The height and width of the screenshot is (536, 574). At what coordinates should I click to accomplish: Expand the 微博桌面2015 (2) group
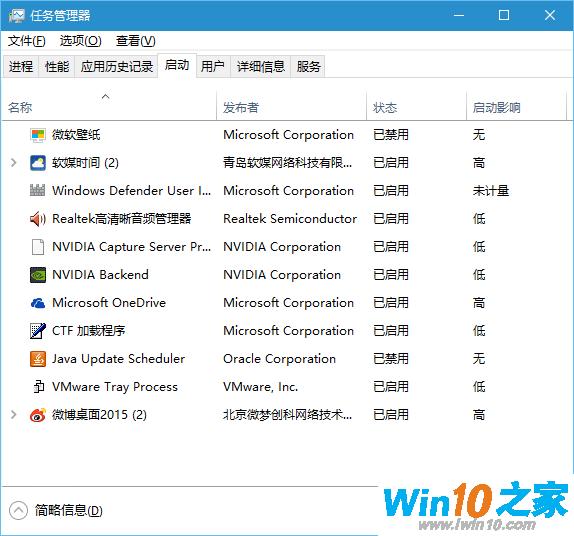[14, 414]
